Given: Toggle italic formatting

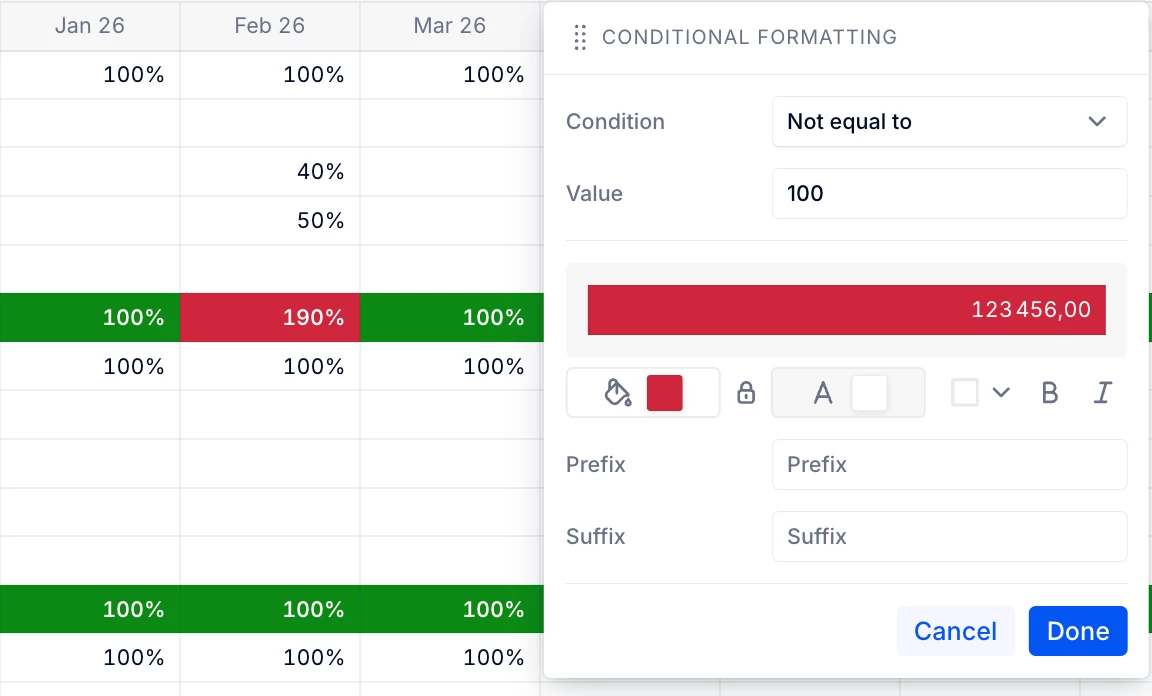Looking at the screenshot, I should click(1102, 393).
